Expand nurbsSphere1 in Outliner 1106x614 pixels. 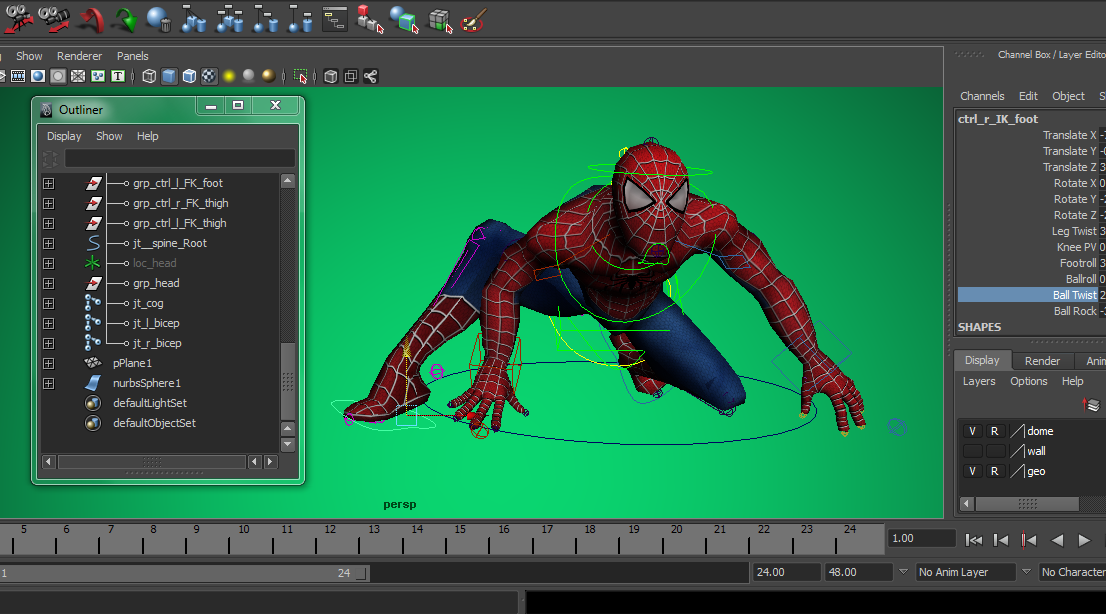tap(48, 383)
